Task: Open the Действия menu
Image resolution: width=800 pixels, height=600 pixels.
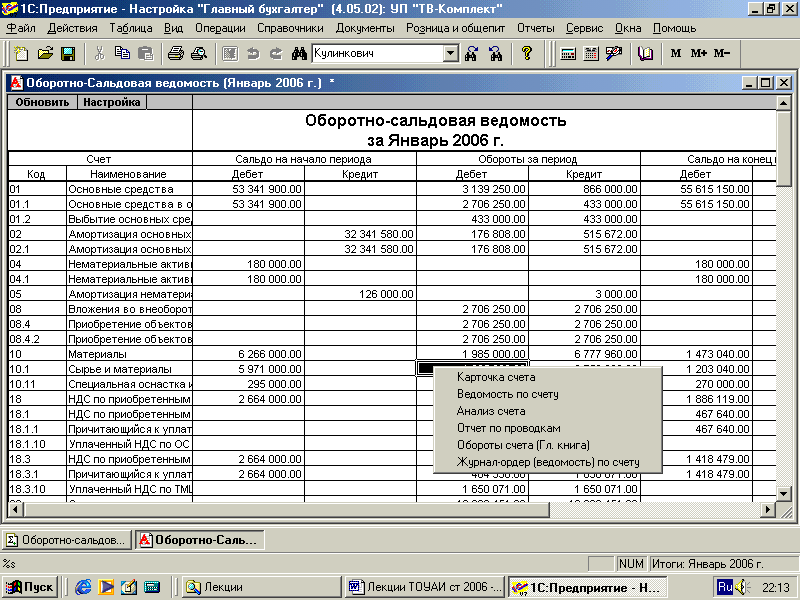Action: tap(72, 28)
